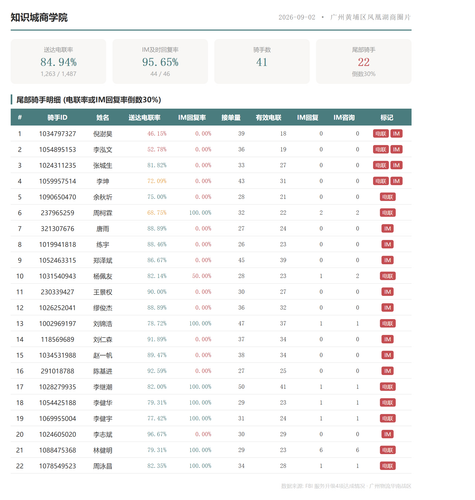Click rider ID 1054895153

click(x=57, y=149)
